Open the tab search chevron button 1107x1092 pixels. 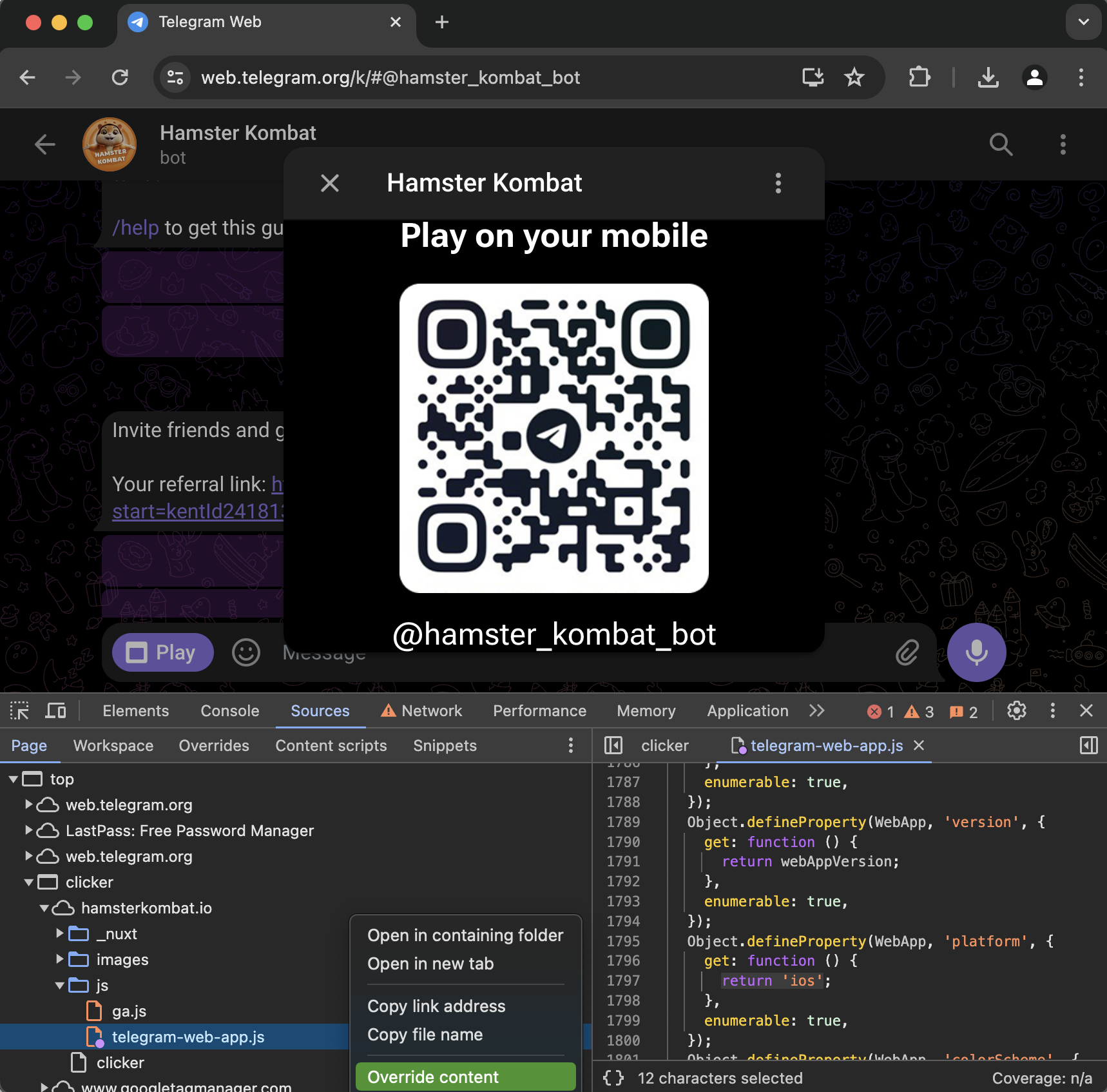tap(1084, 22)
